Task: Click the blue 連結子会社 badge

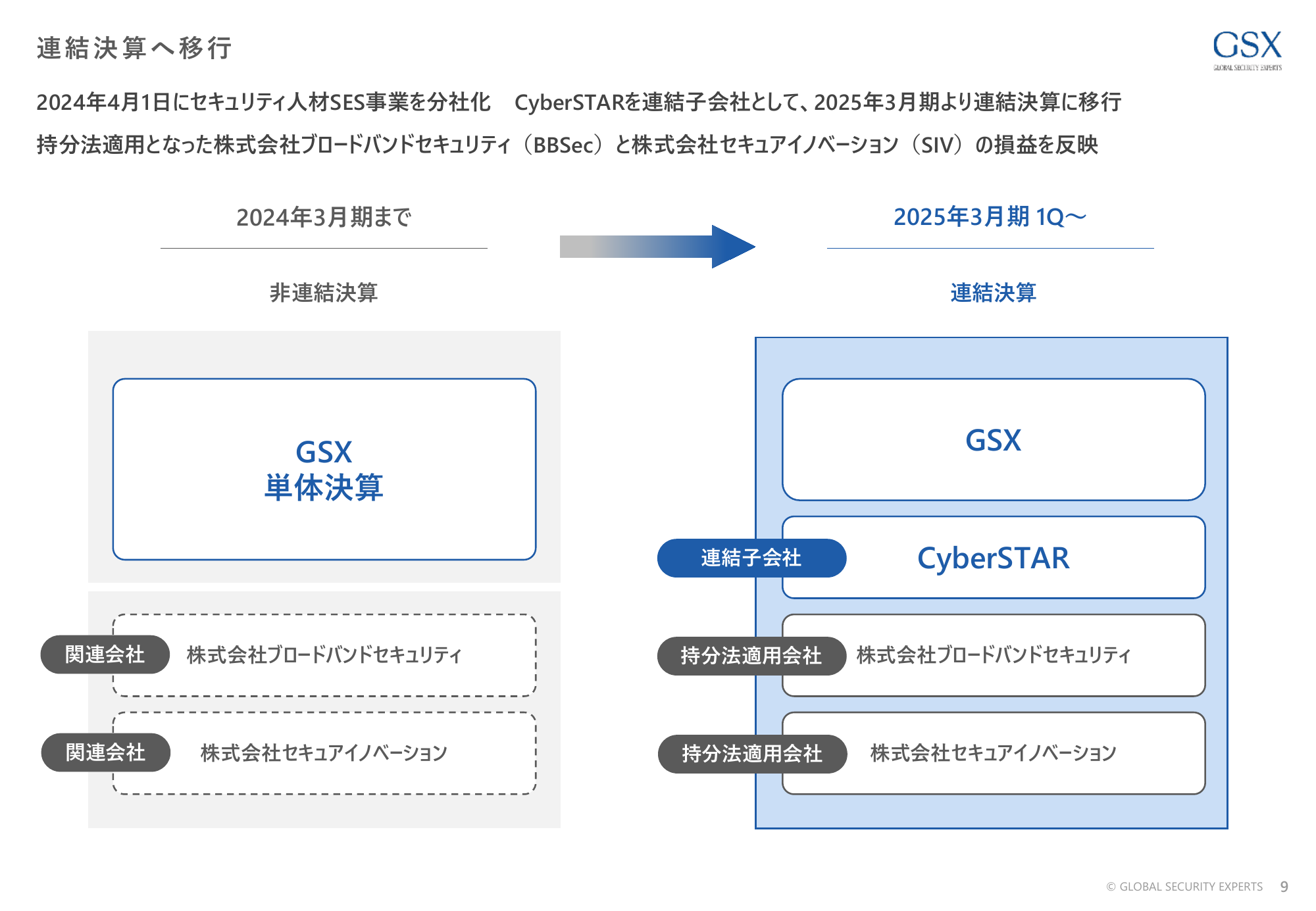Action: coord(751,558)
